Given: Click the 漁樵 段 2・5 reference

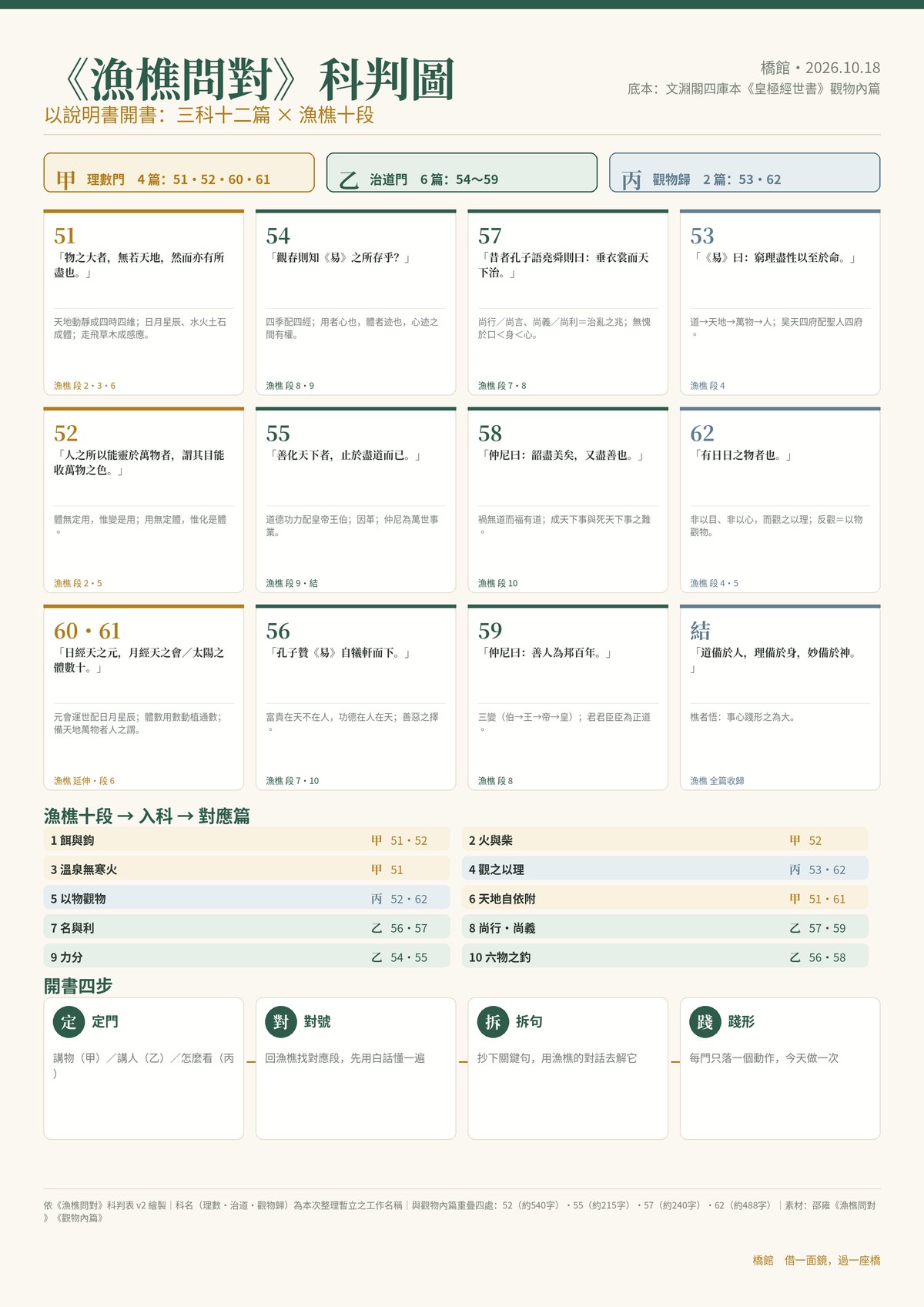Looking at the screenshot, I should (x=78, y=584).
